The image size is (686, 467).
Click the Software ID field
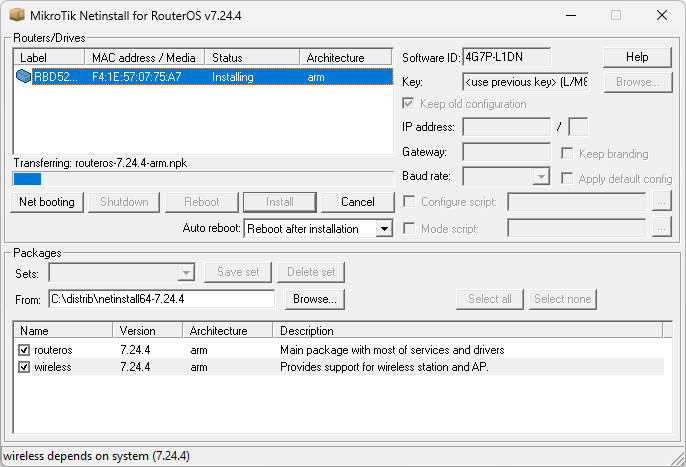pos(507,57)
